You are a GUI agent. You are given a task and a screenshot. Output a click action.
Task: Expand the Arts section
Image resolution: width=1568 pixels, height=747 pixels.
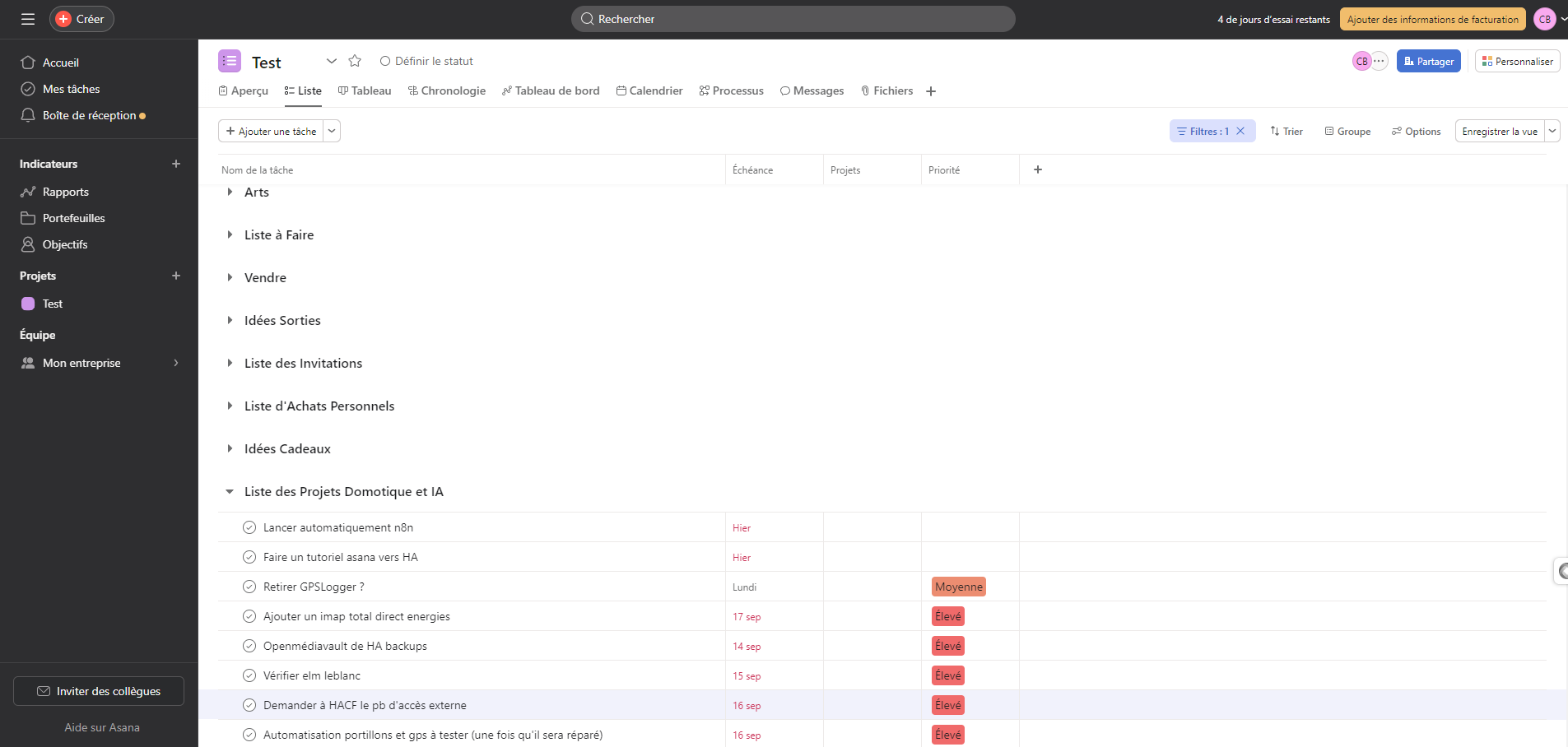click(x=230, y=192)
